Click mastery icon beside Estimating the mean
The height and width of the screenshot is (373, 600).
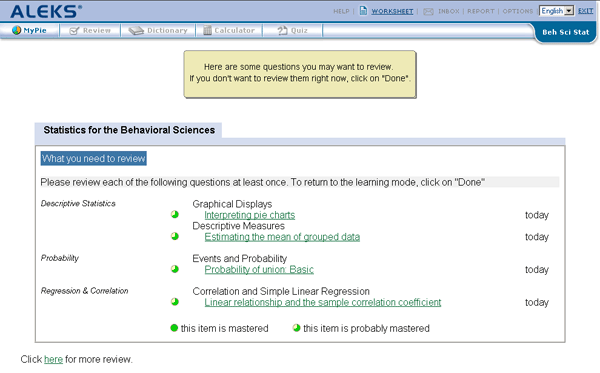[175, 236]
